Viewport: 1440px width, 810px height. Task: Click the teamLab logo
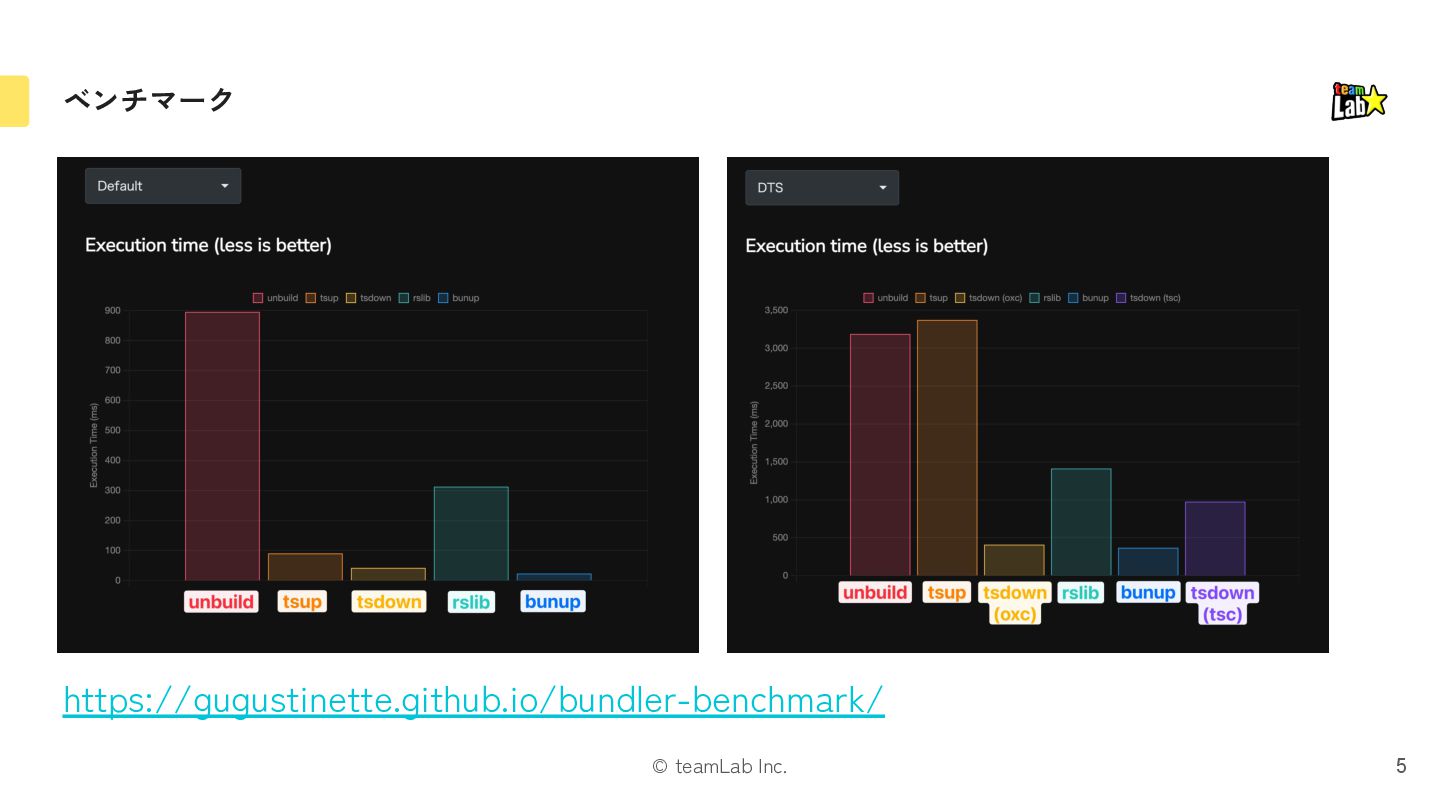(x=1359, y=101)
